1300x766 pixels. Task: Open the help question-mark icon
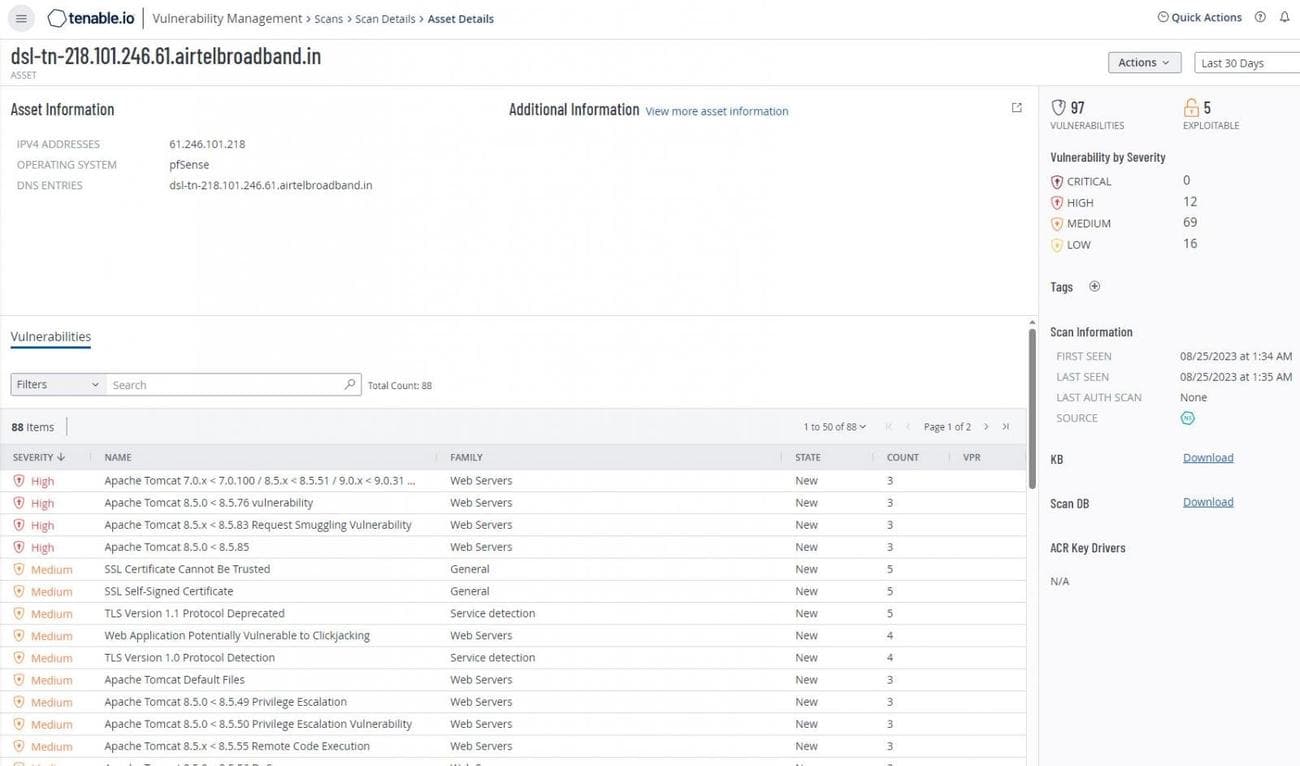coord(1261,17)
